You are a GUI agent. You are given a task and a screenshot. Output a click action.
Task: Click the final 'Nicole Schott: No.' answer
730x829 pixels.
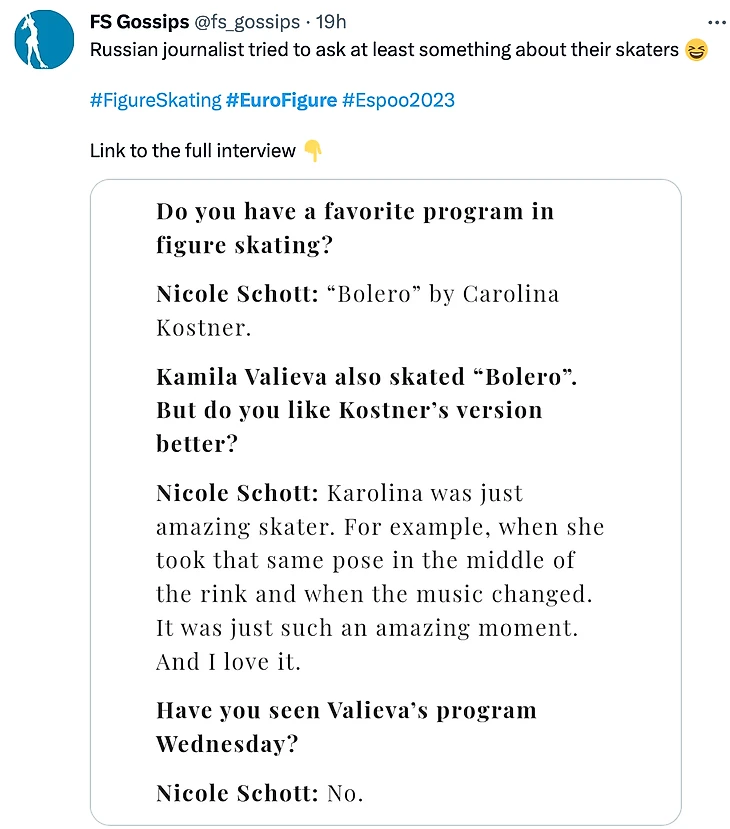pos(260,794)
